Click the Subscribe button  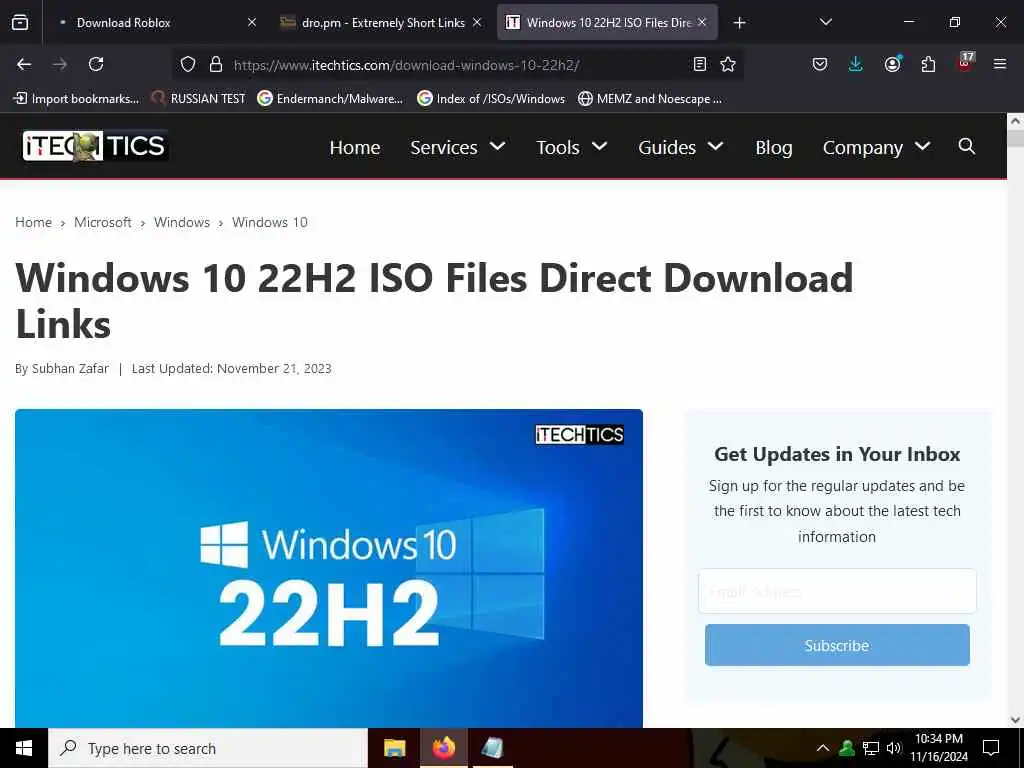pos(837,645)
